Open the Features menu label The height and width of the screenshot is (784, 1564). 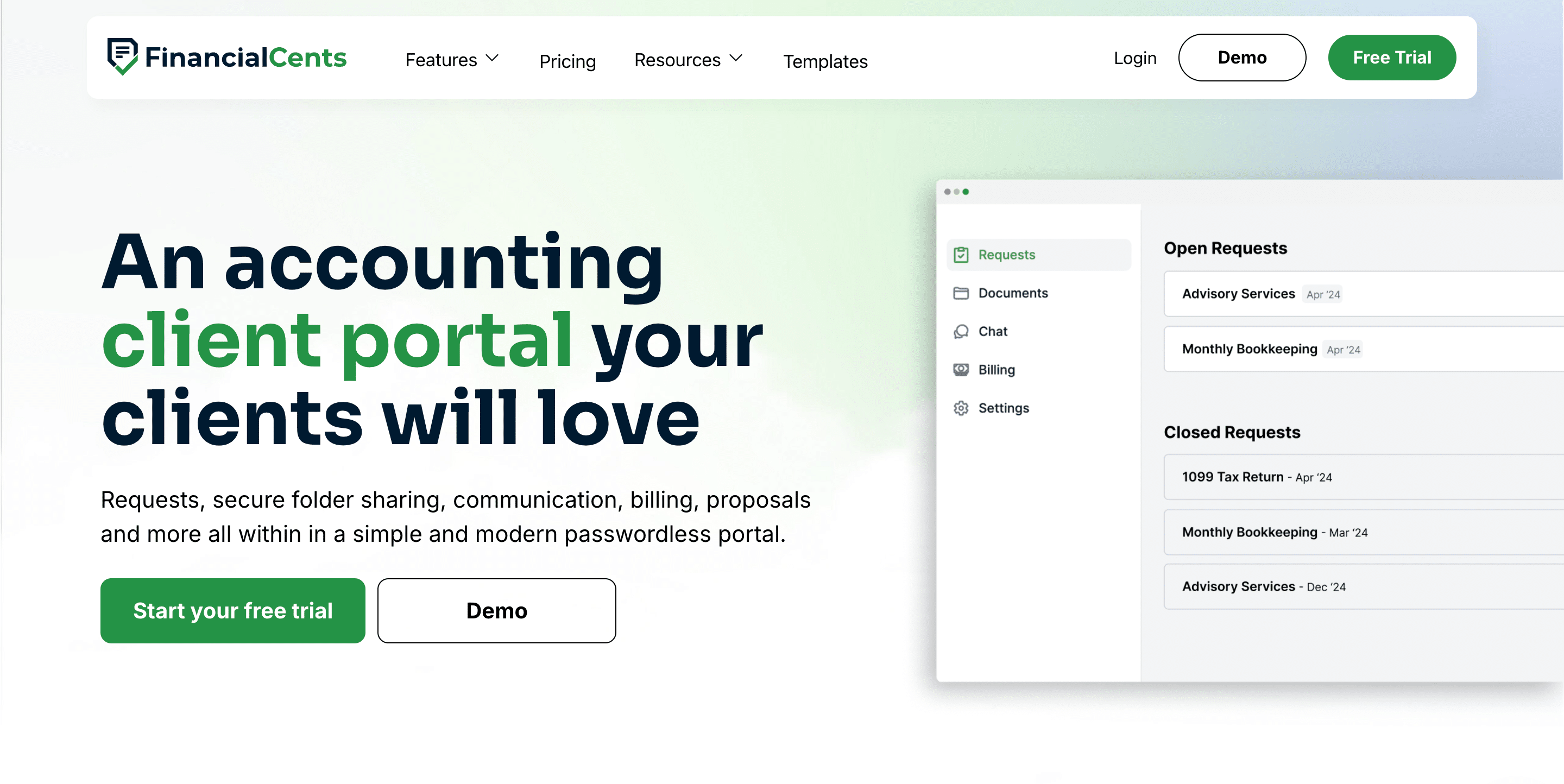441,60
